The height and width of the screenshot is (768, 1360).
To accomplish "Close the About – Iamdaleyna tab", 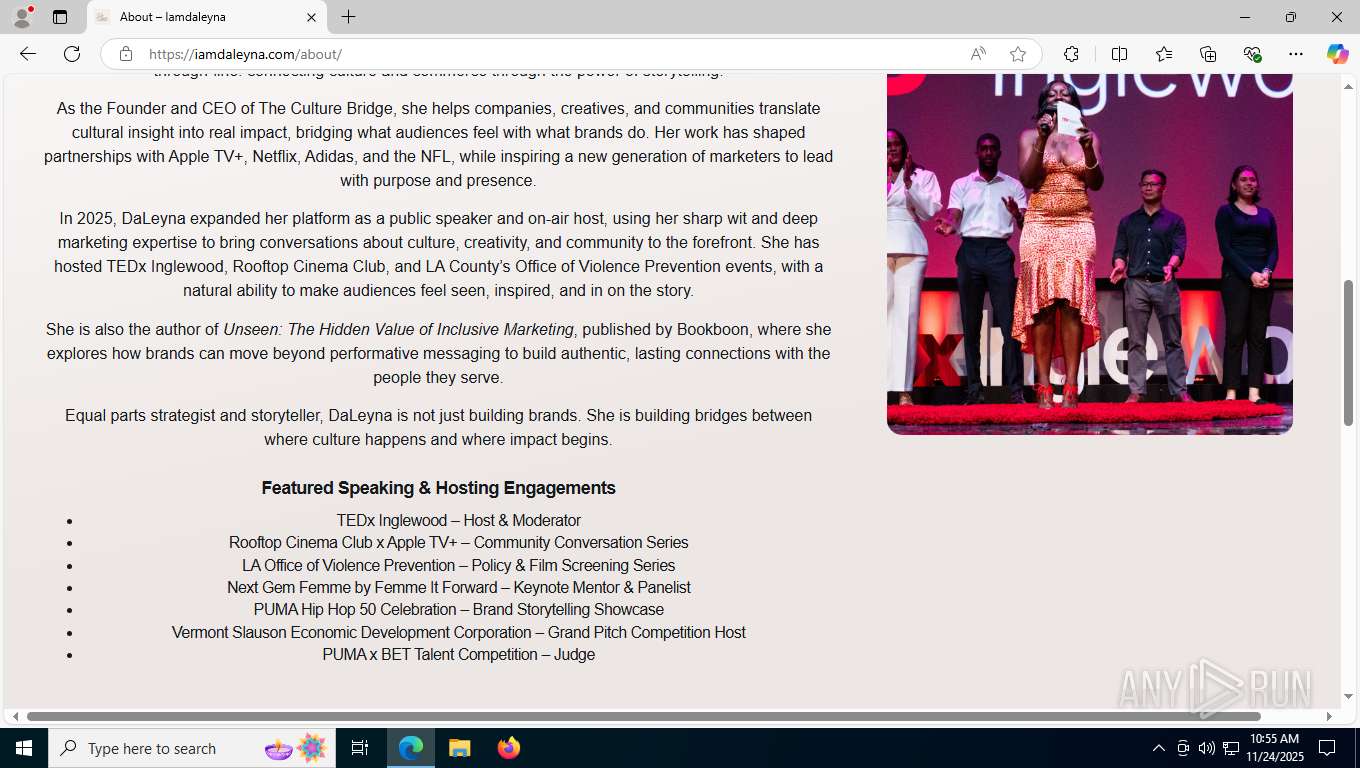I will click(311, 17).
